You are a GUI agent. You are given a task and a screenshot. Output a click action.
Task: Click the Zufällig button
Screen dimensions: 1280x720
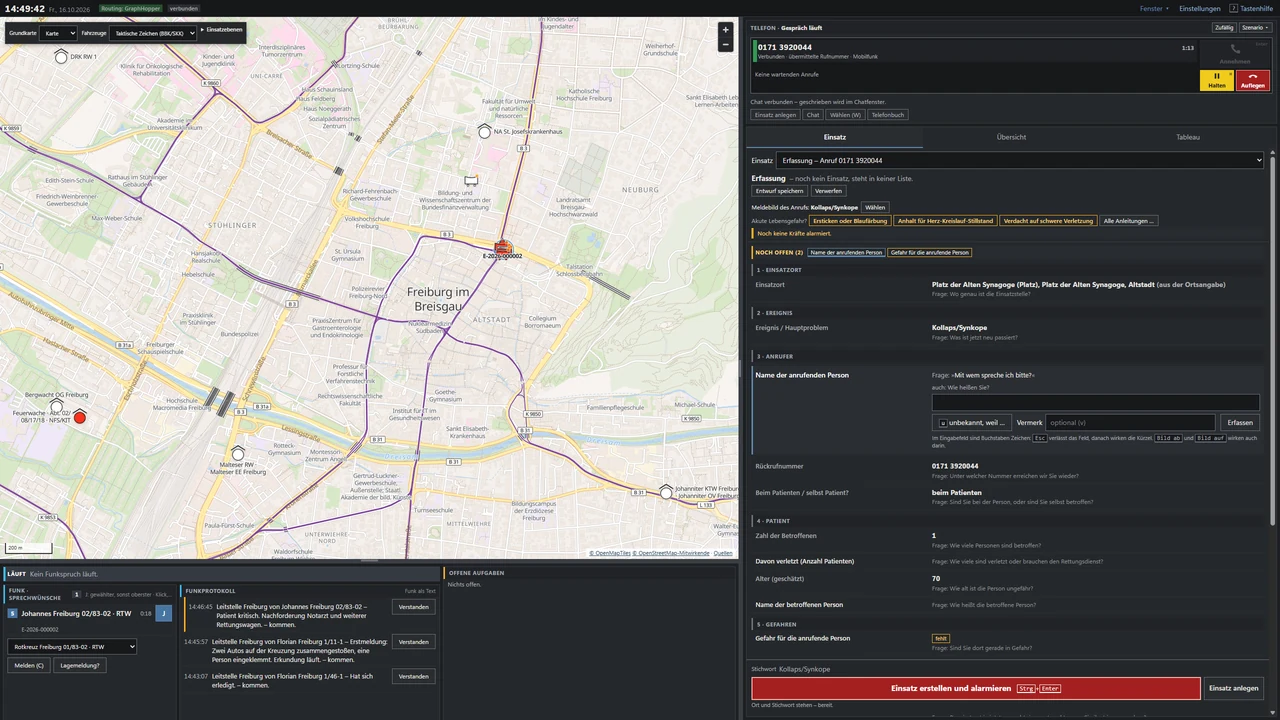pyautogui.click(x=1223, y=28)
